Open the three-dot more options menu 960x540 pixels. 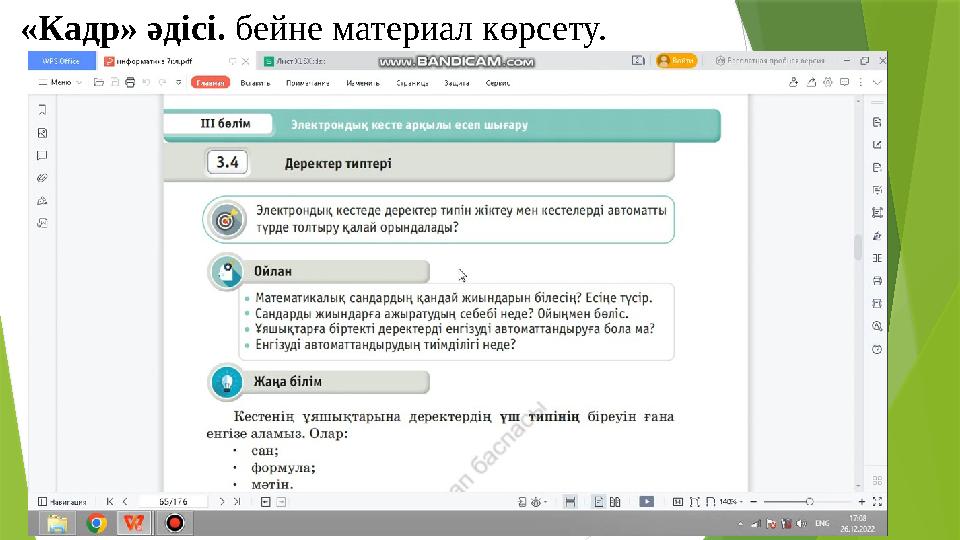coord(860,82)
